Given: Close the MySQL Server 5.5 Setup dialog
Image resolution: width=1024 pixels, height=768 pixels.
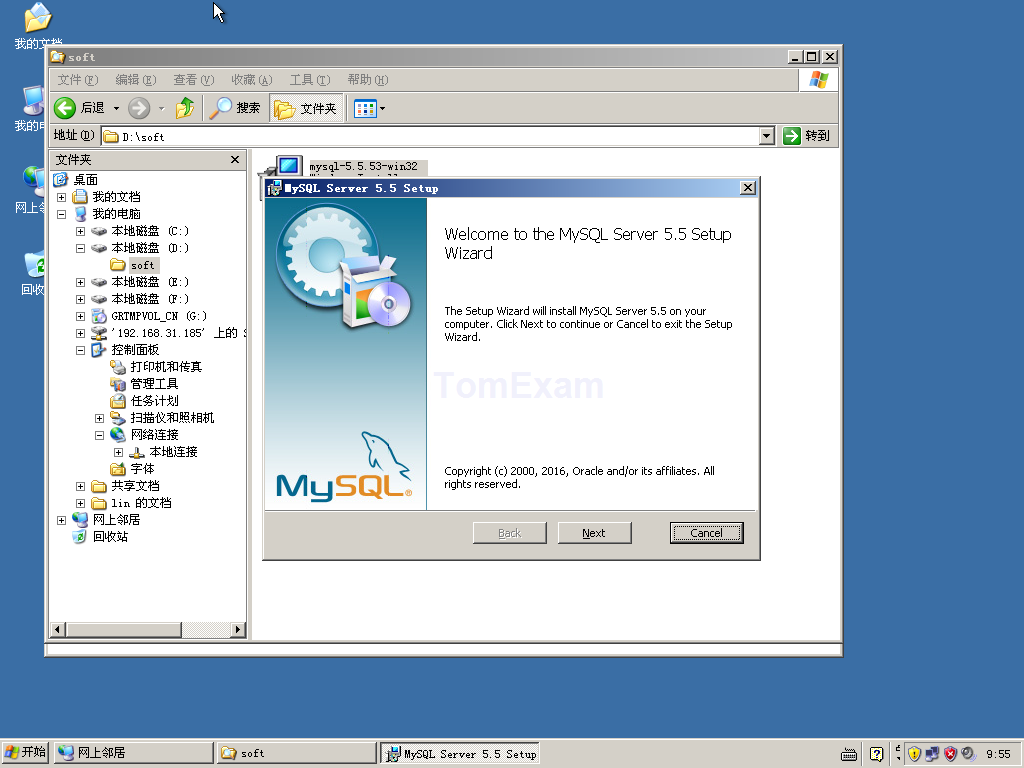Looking at the screenshot, I should coord(748,188).
